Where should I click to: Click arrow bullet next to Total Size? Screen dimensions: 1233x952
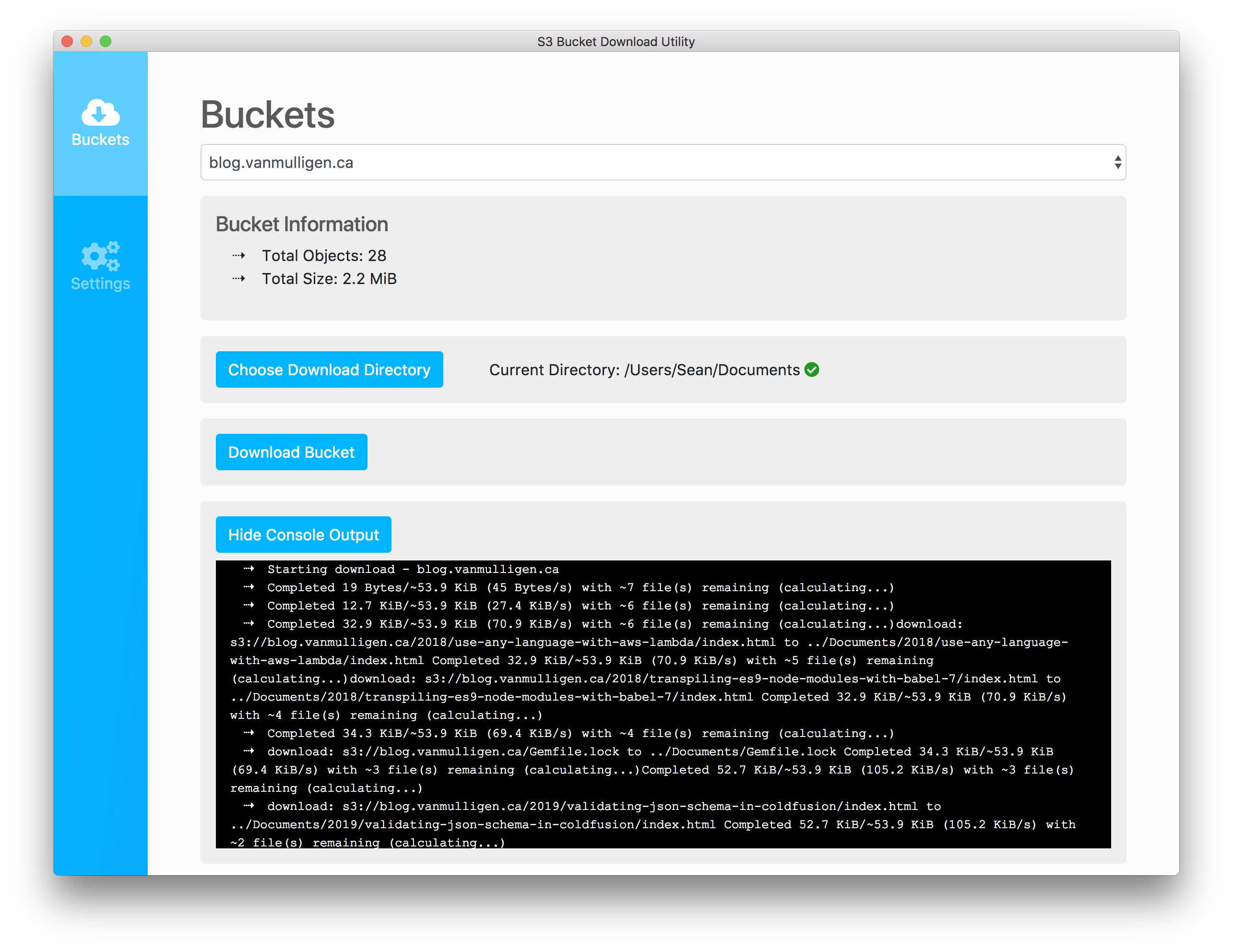(x=239, y=279)
